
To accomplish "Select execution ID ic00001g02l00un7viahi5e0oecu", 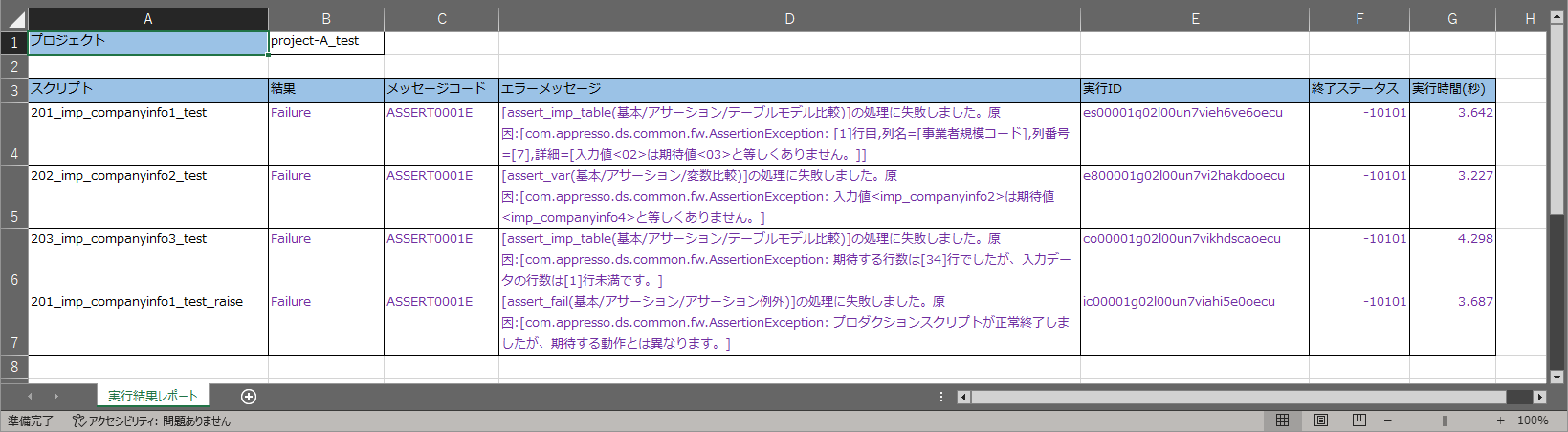I will (x=1195, y=324).
